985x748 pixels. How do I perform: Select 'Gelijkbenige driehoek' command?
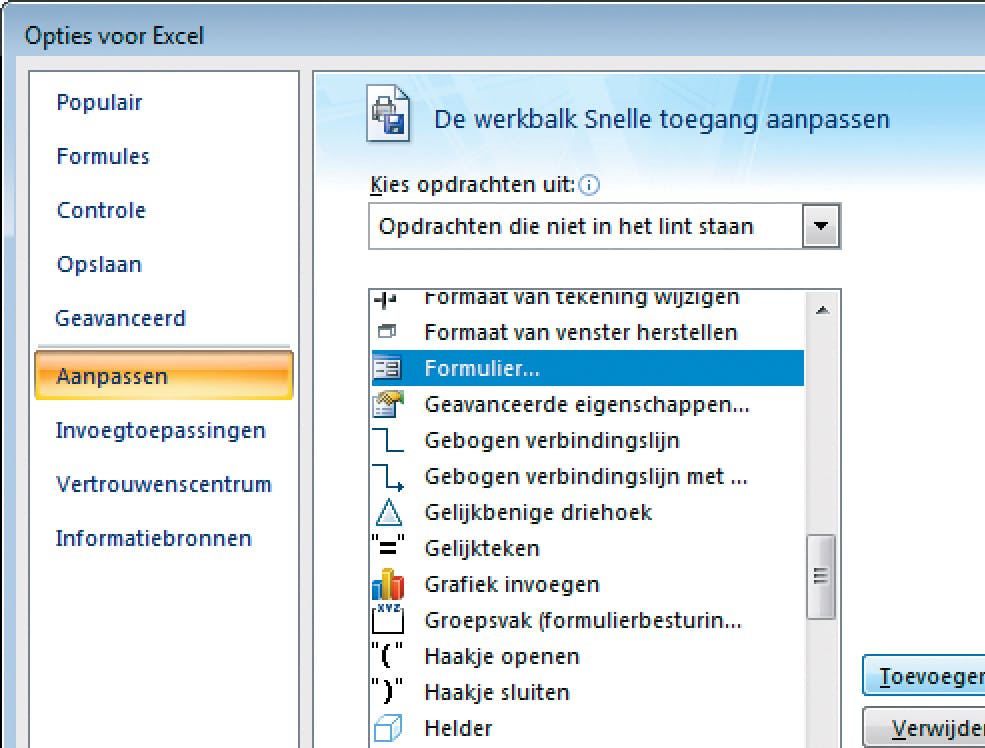click(588, 512)
